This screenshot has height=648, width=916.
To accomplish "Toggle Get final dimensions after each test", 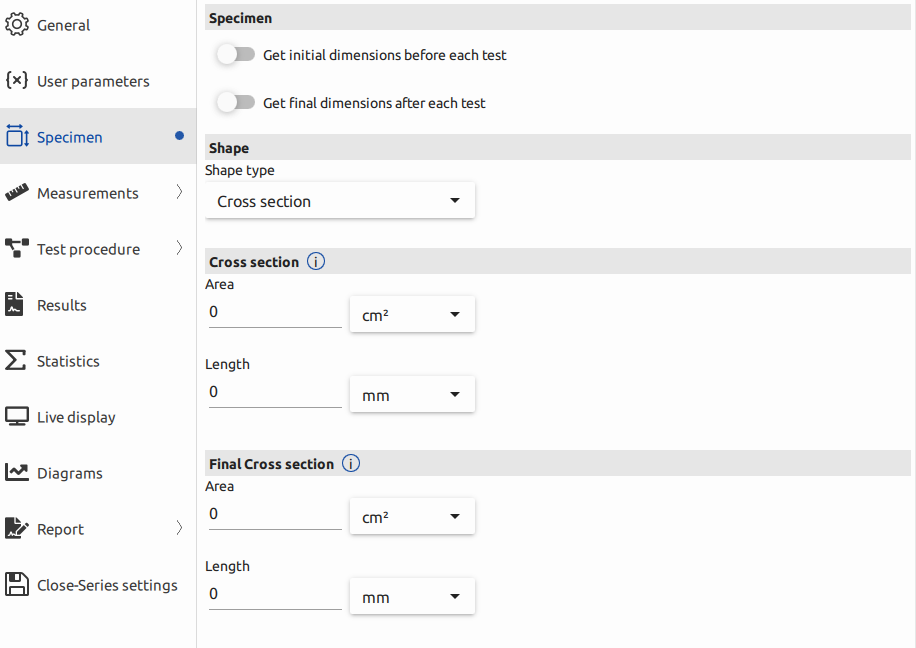I will (x=236, y=103).
